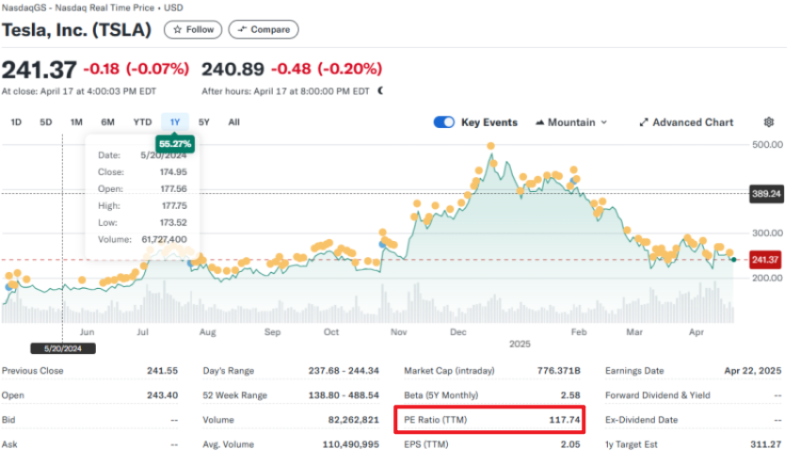Click the 1y Target Est value 311.27
Image resolution: width=800 pixels, height=465 pixels.
(x=766, y=444)
